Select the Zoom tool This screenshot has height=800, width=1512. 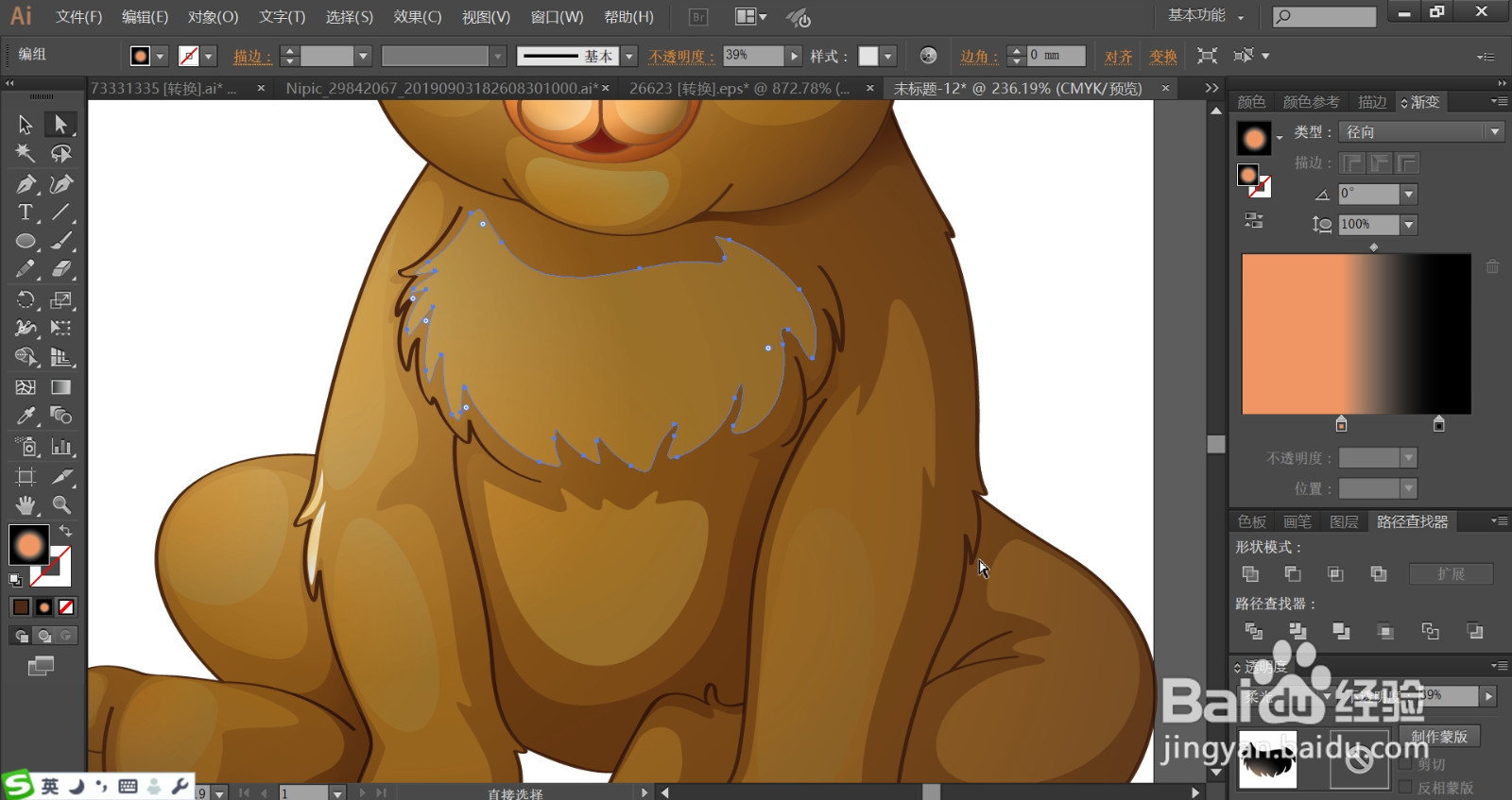tap(60, 505)
